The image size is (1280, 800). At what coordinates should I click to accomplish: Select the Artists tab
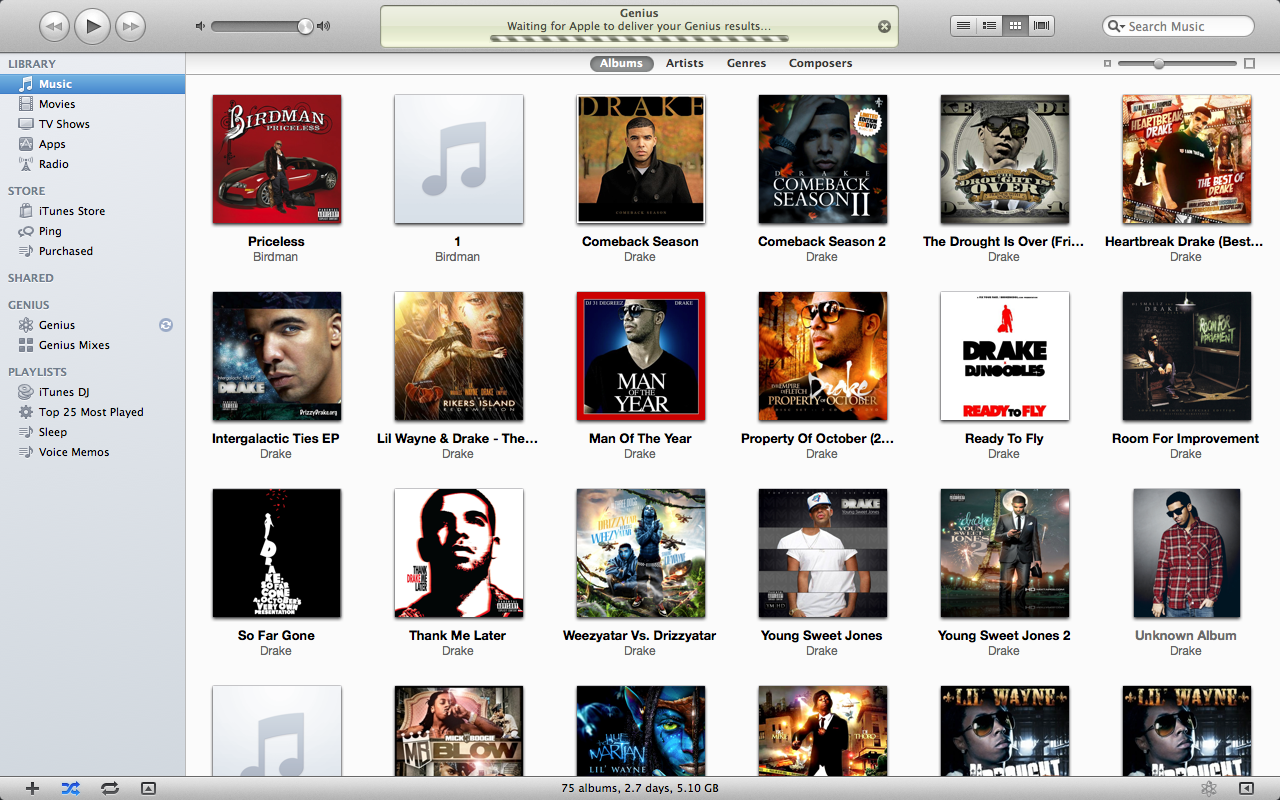pyautogui.click(x=685, y=63)
